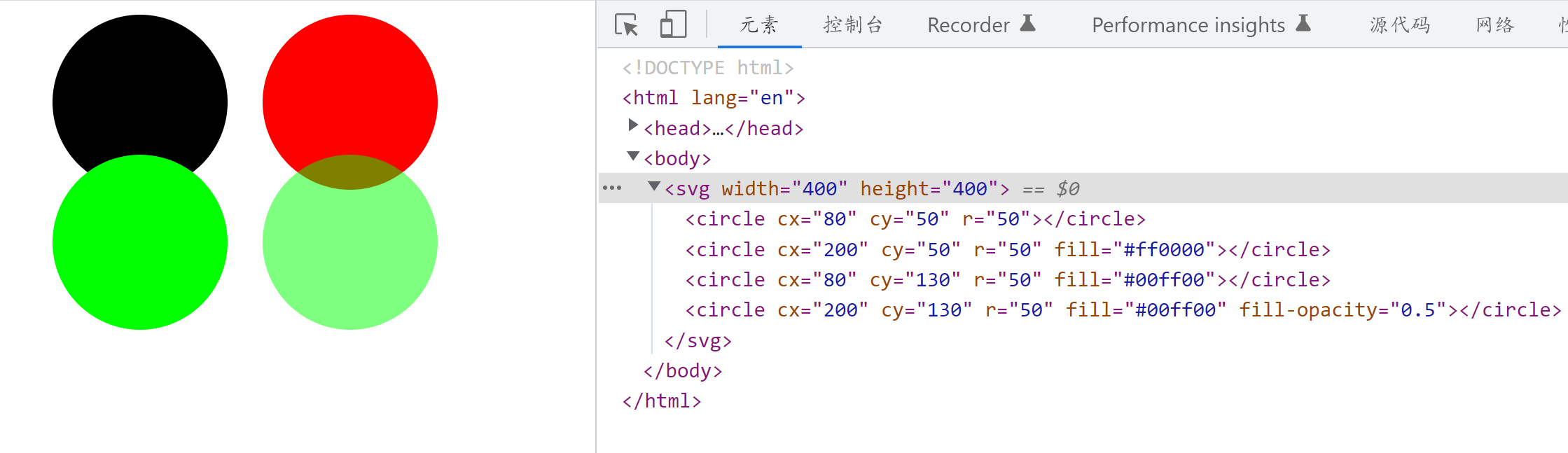Click the Performance insights flask icon
The width and height of the screenshot is (1568, 453).
[1303, 23]
